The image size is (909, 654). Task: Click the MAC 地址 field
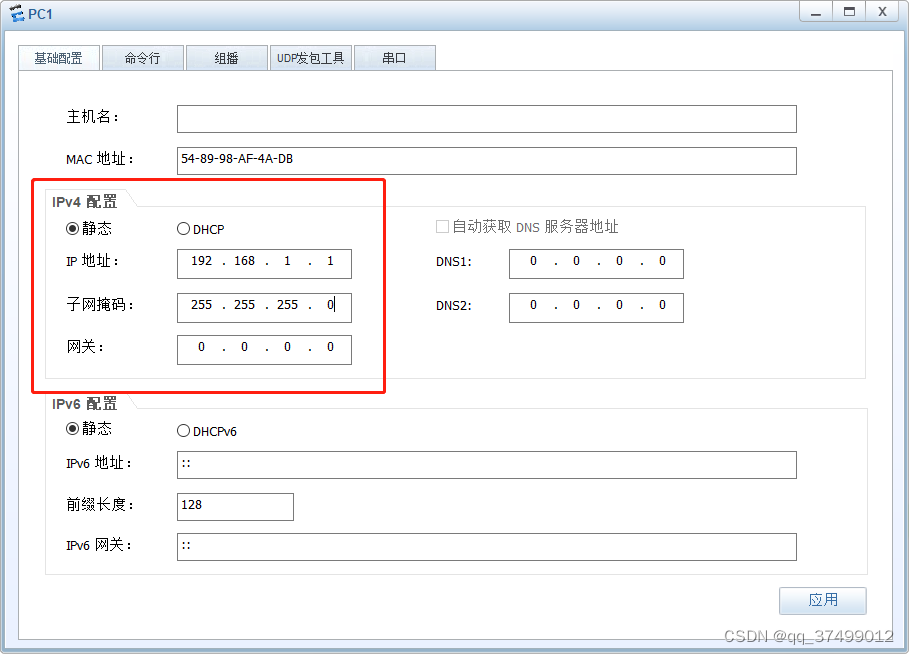486,161
